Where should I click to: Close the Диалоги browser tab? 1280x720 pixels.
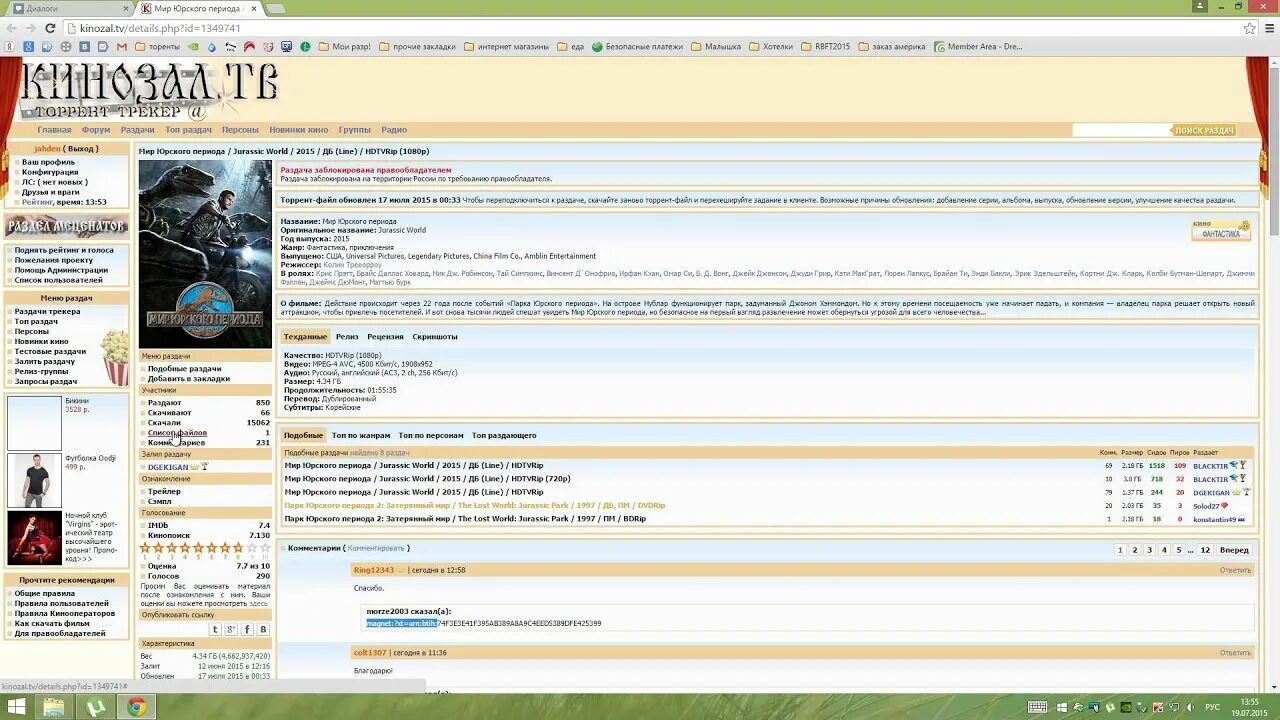tap(126, 9)
